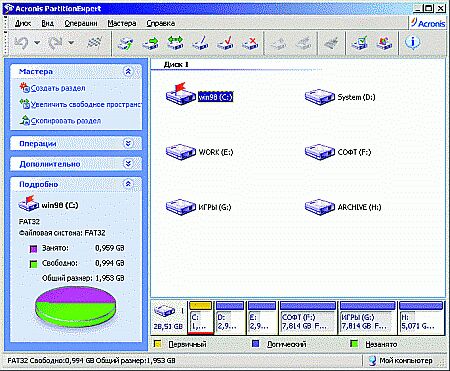Click the Redo toolbar icon
450x371 pixels.
[56, 43]
